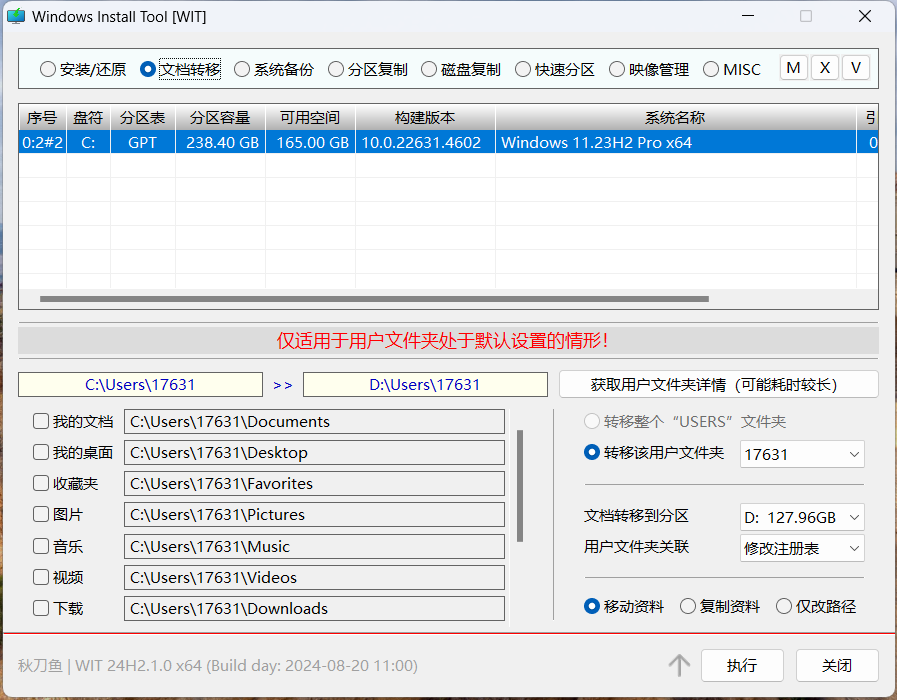Click the 238.40 GB capacity cell
This screenshot has height=700, width=897.
220,142
